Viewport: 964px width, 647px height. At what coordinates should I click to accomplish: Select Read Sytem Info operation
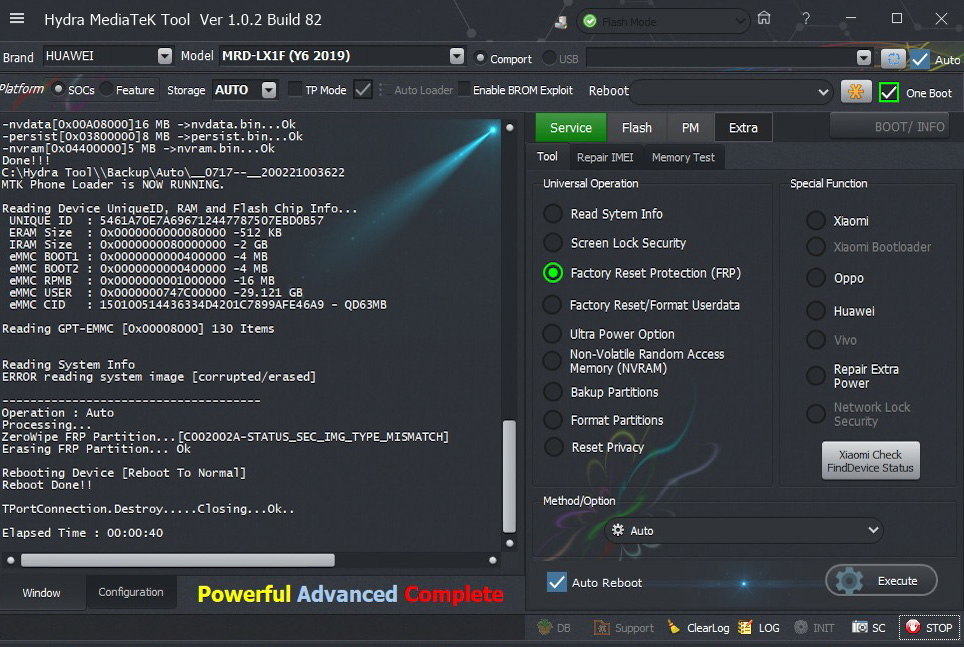click(553, 213)
